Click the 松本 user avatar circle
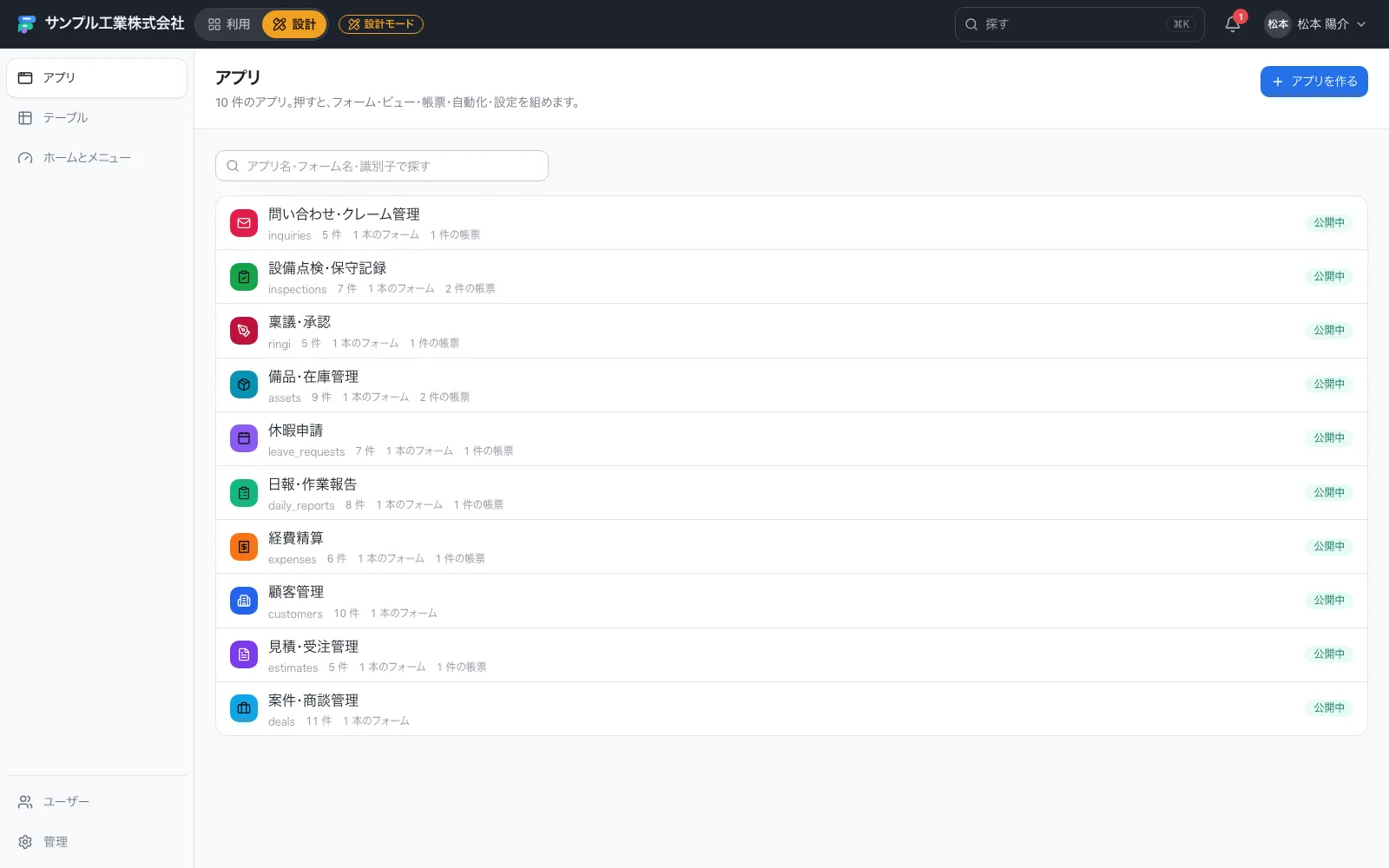 [1278, 24]
